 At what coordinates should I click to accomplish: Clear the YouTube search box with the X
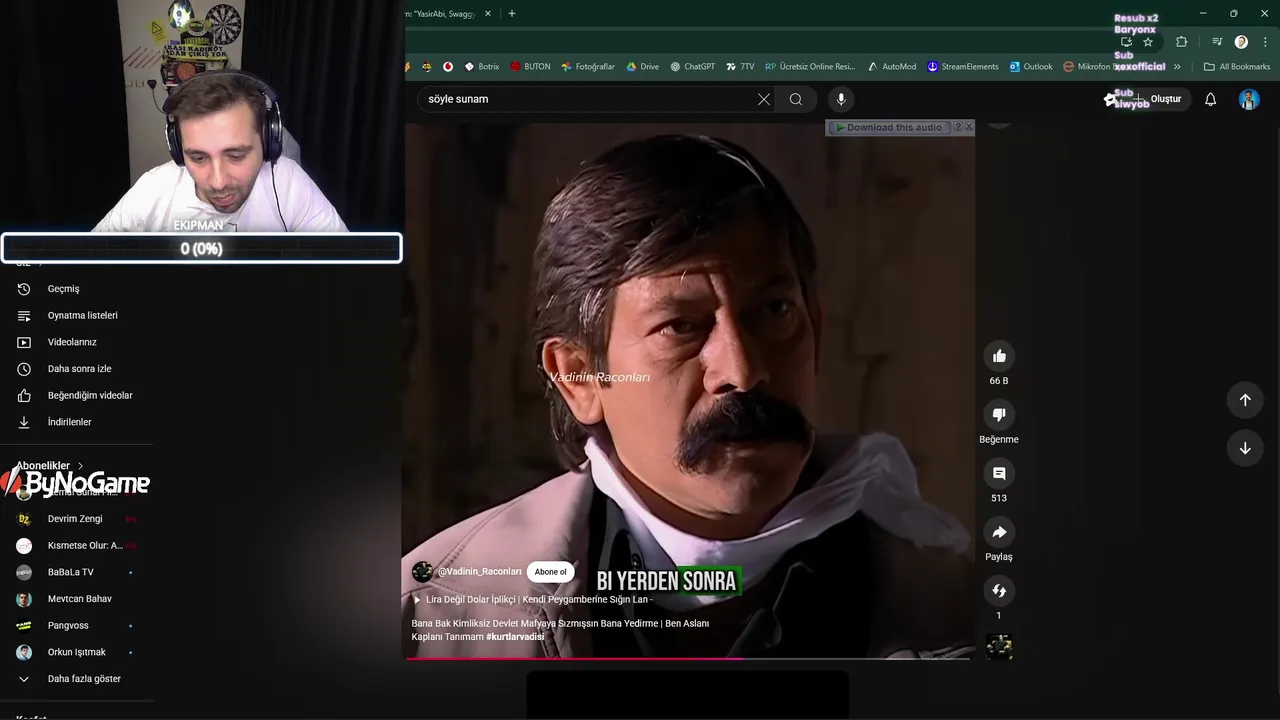click(764, 99)
